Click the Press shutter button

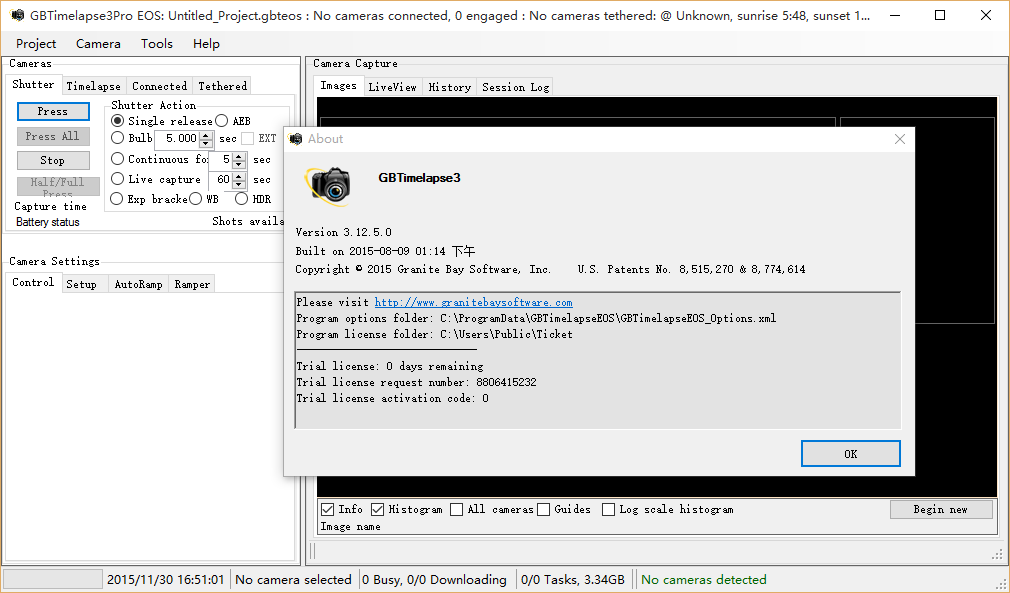click(53, 111)
